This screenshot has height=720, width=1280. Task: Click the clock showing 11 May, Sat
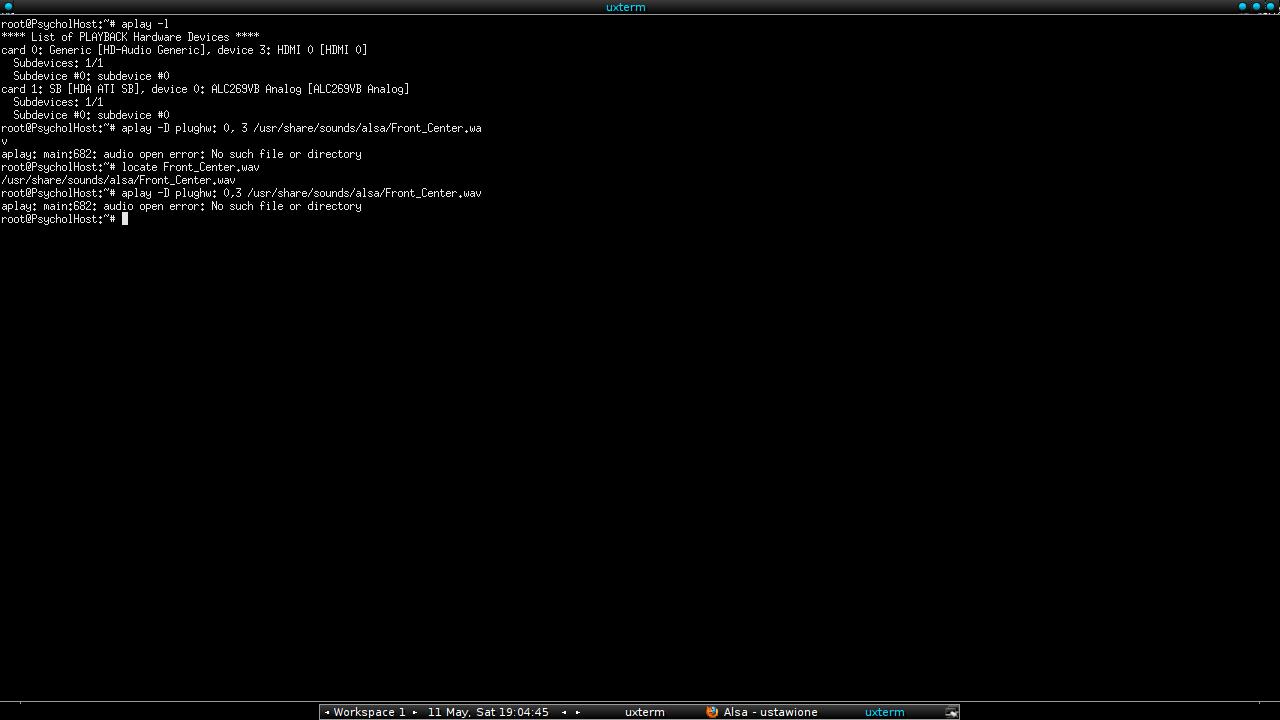tap(488, 712)
